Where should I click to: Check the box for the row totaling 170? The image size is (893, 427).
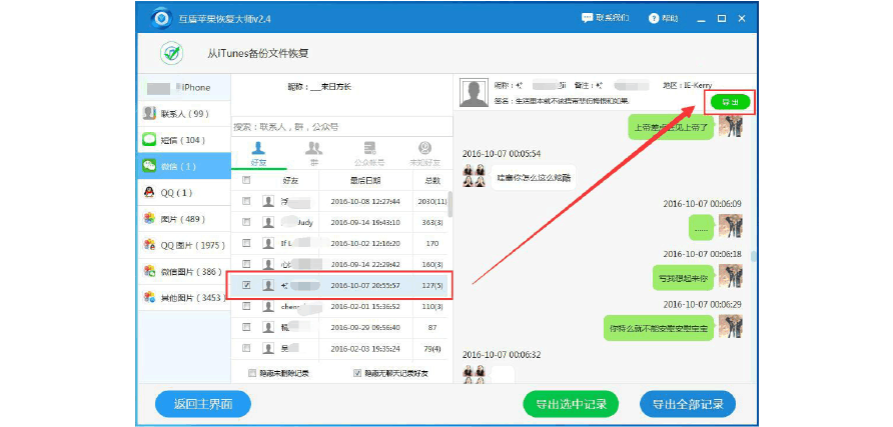246,243
